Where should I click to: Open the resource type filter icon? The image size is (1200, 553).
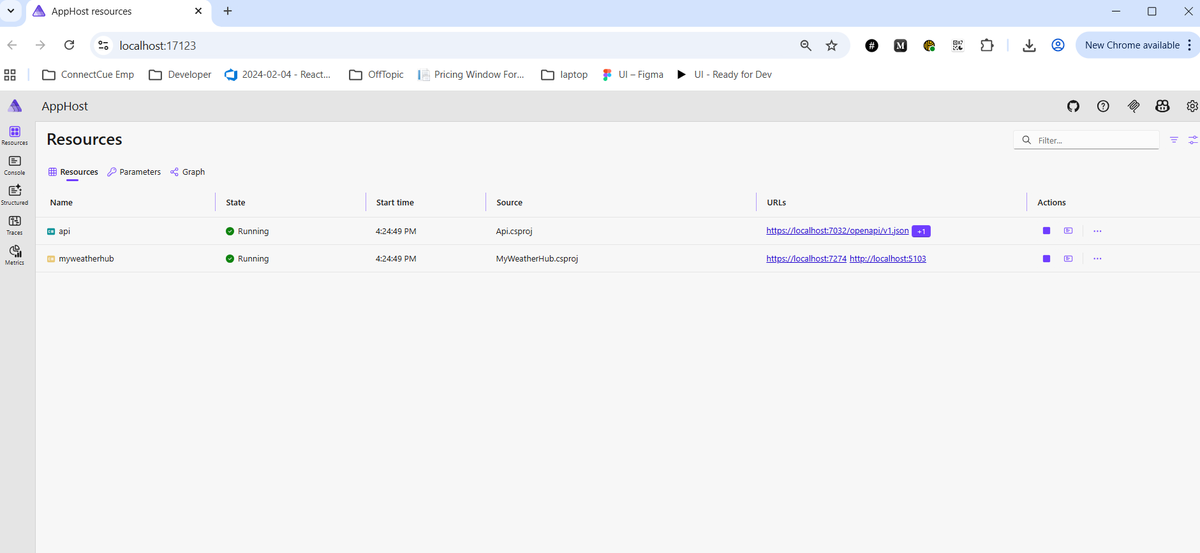point(1174,140)
